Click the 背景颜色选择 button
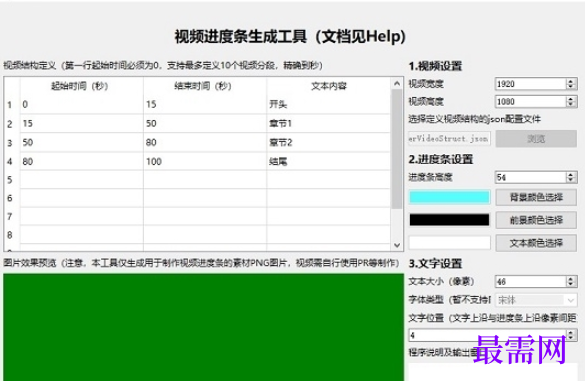The image size is (585, 381). coord(536,197)
